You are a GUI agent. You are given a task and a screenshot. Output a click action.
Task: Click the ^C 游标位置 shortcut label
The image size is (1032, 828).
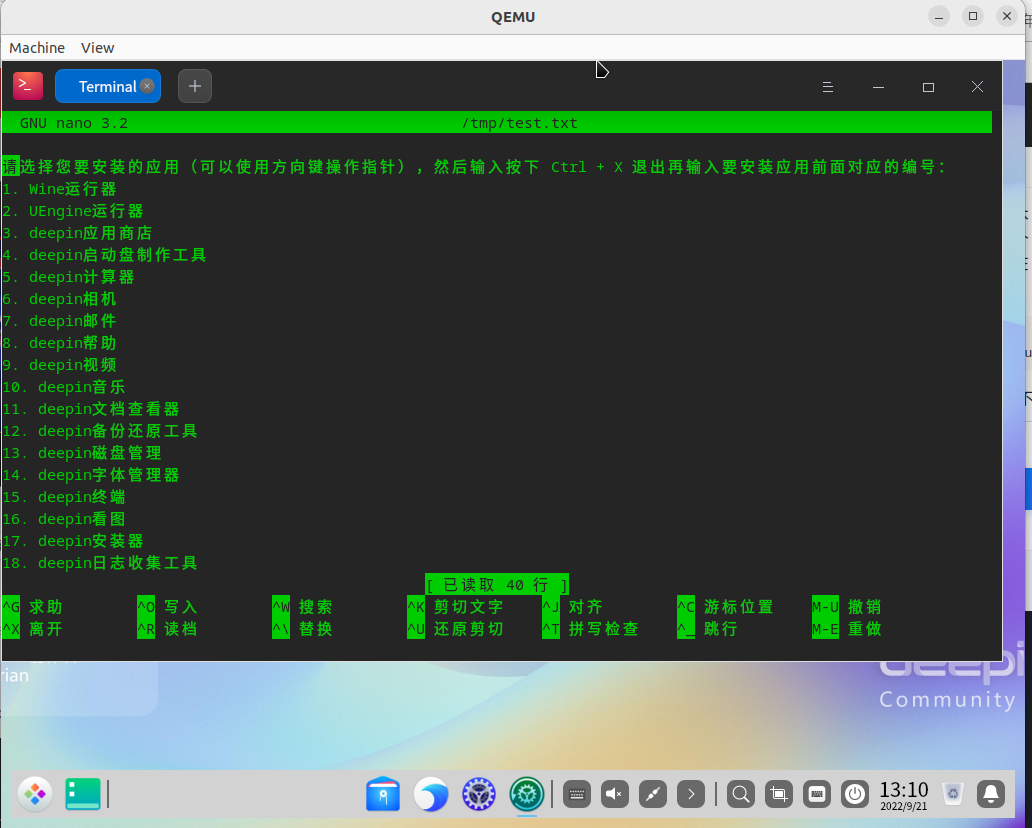pos(725,607)
